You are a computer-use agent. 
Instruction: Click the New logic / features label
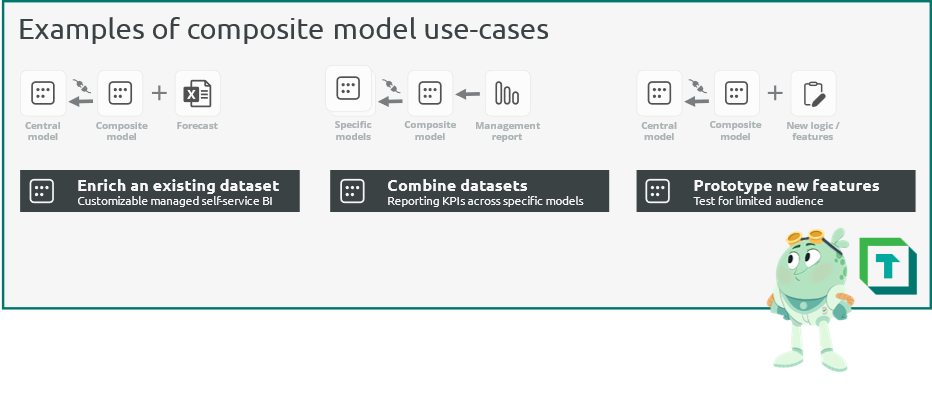coord(813,131)
